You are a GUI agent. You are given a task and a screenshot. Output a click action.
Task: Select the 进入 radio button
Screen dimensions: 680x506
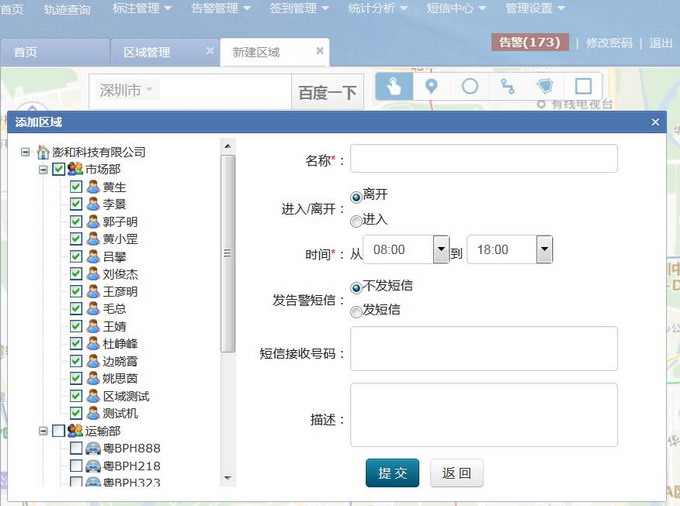click(x=356, y=220)
